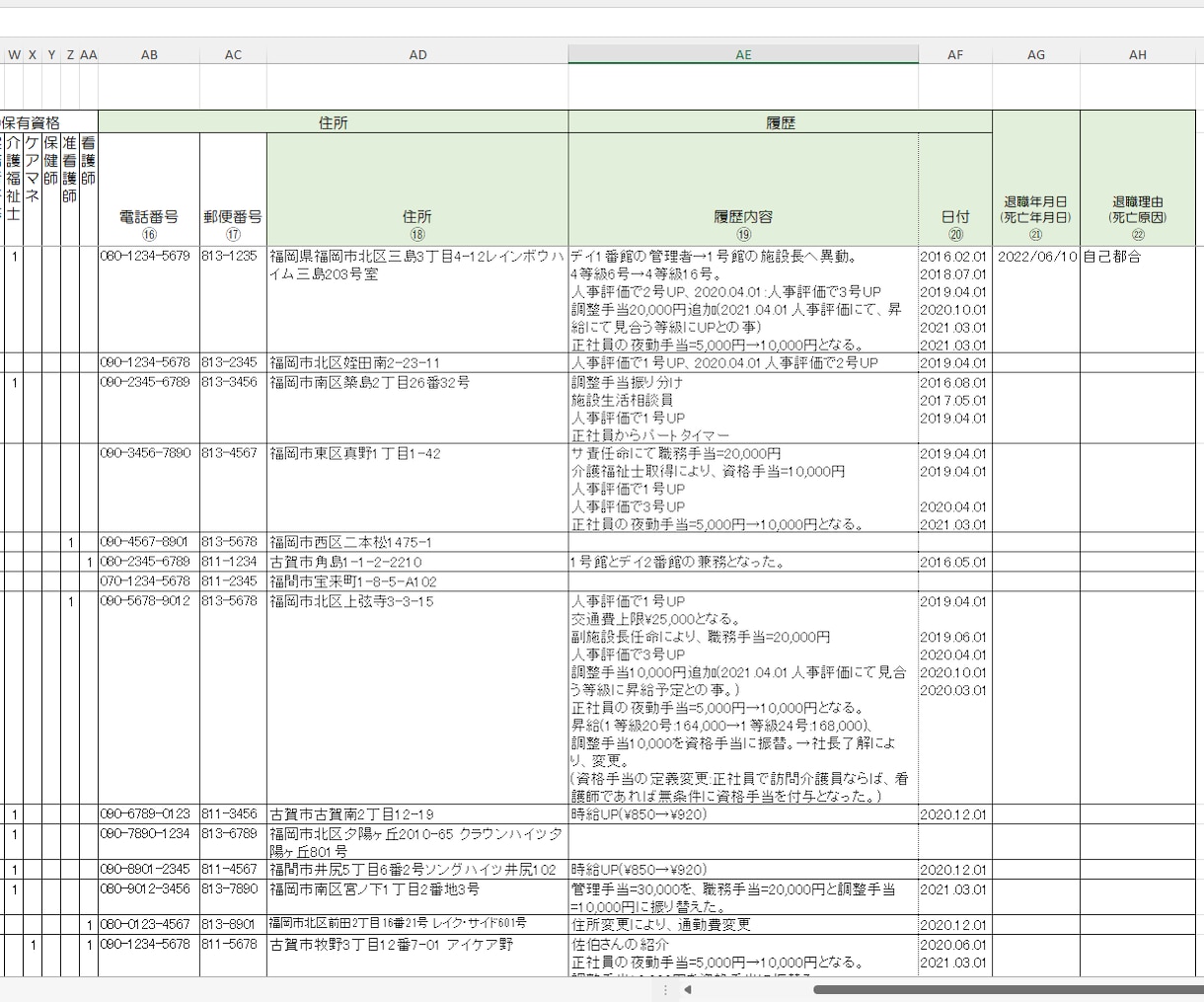Click the 電話番号 ⑯ header cell

pos(149,190)
